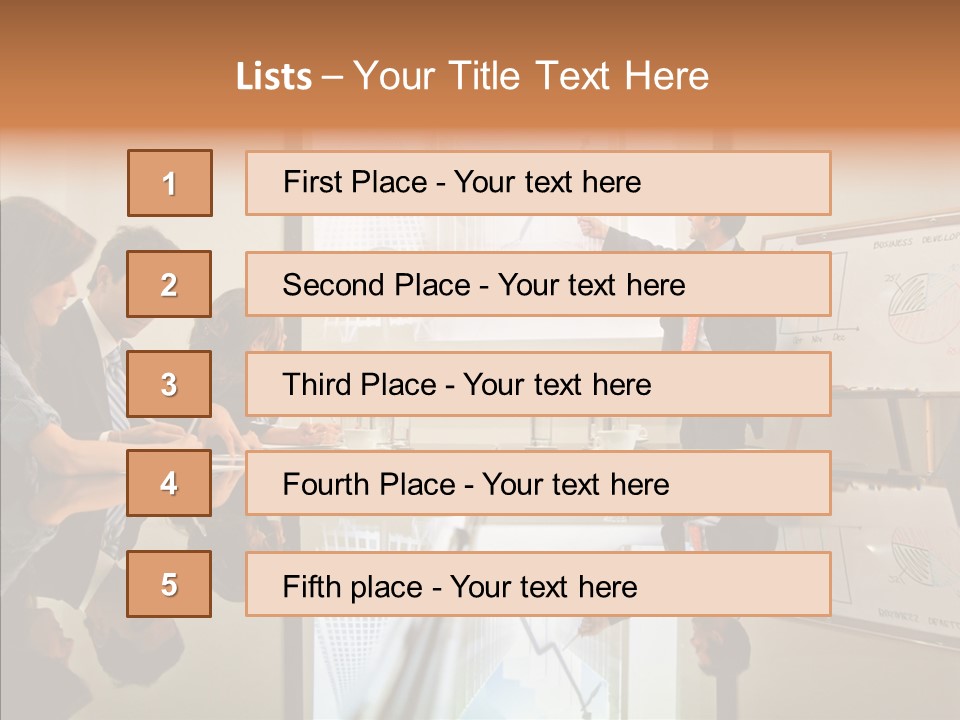Click the number 1 box
This screenshot has width=960, height=720.
tap(170, 183)
